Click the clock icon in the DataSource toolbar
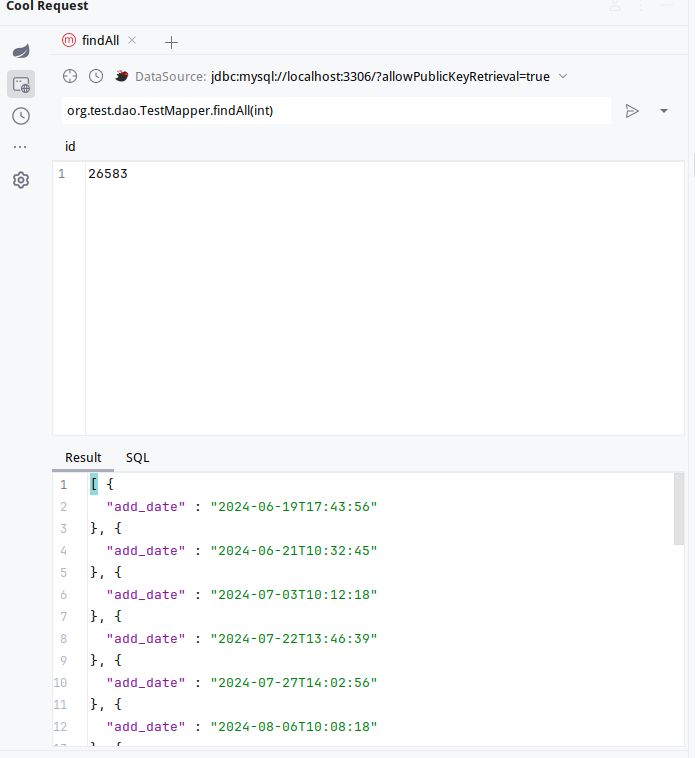Image resolution: width=695 pixels, height=758 pixels. point(96,76)
